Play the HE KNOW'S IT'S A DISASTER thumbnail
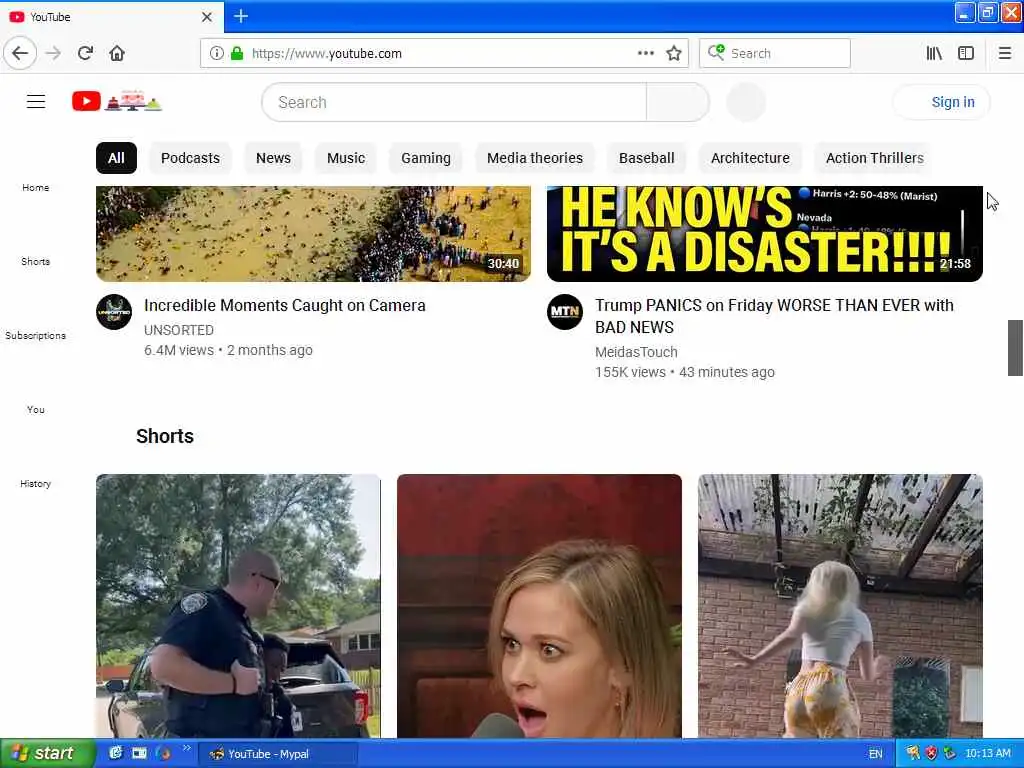 (x=765, y=234)
